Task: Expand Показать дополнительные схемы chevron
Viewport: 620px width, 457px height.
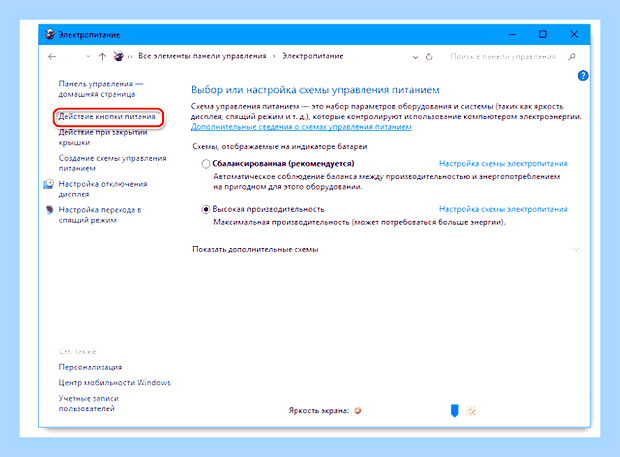Action: [576, 249]
